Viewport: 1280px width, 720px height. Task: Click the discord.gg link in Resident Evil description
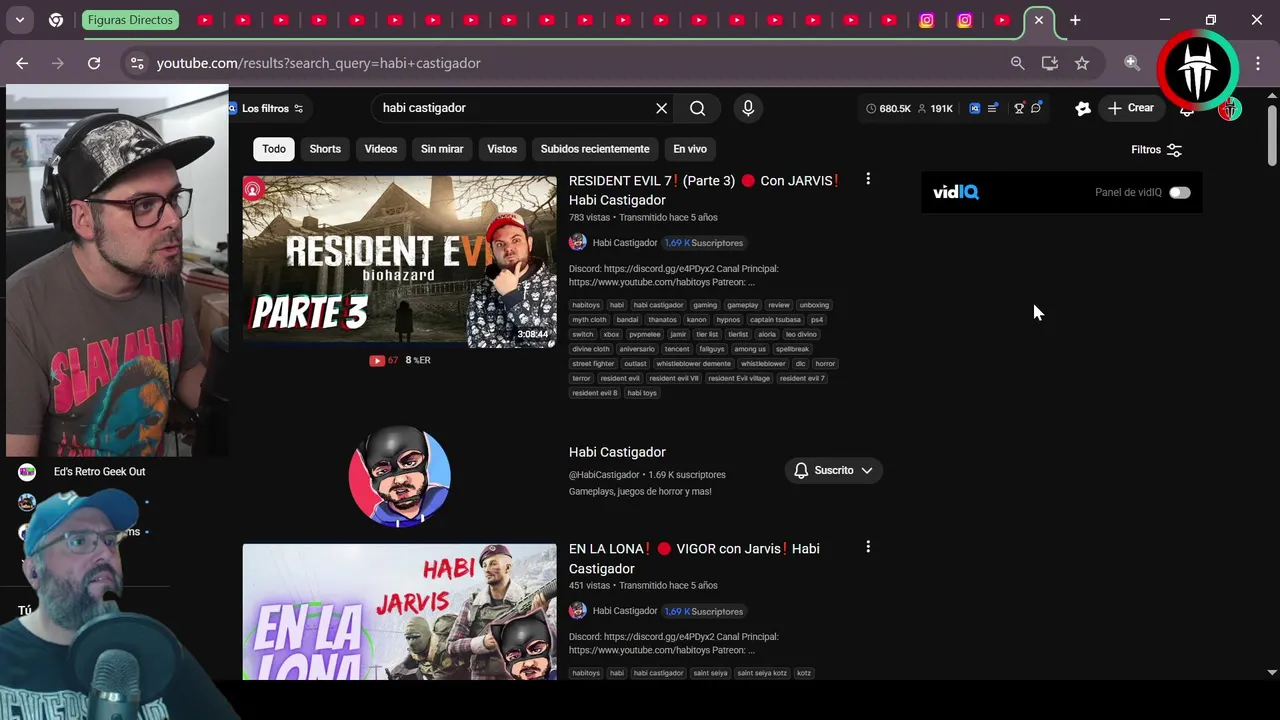pyautogui.click(x=657, y=268)
